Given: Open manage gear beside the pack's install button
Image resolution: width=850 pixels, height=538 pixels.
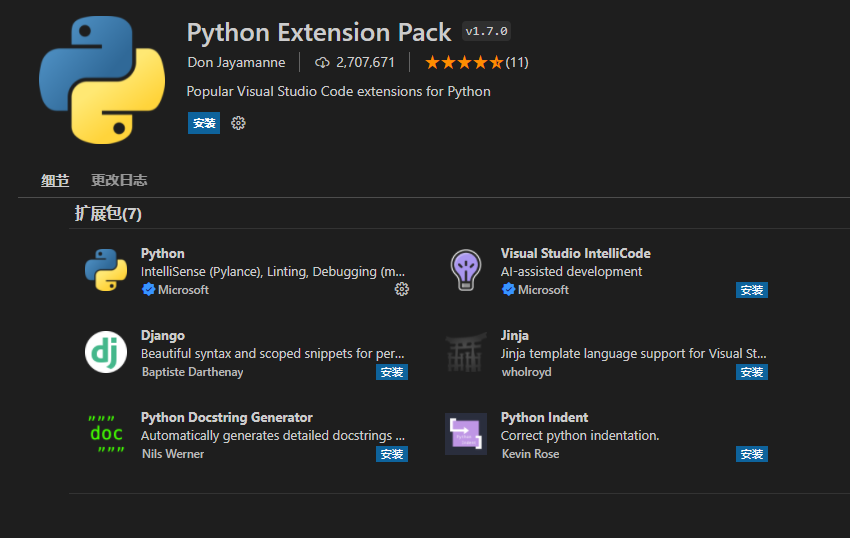Looking at the screenshot, I should (238, 123).
